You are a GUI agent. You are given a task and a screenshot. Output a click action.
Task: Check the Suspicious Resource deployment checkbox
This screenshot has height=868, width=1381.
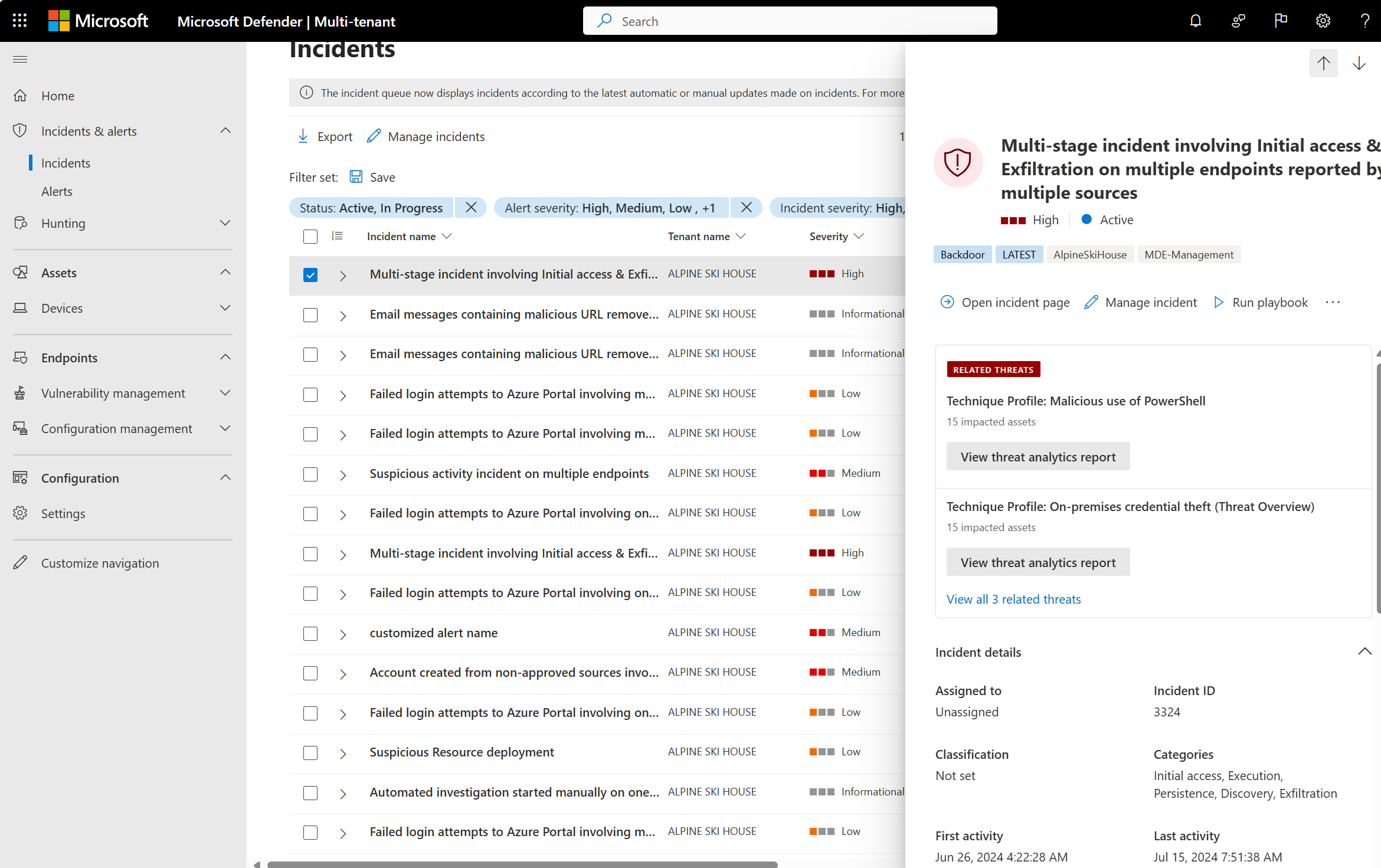pos(310,753)
